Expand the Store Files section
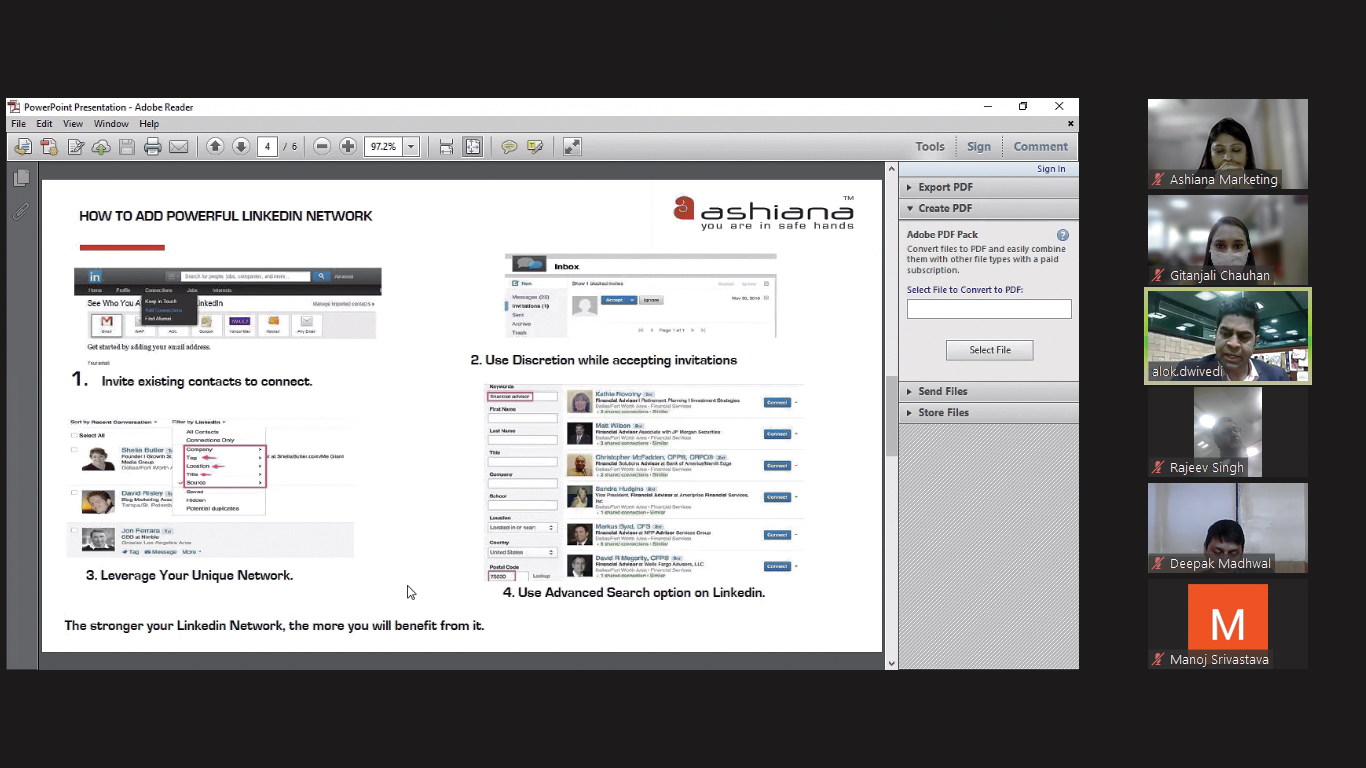The height and width of the screenshot is (768, 1366). [989, 412]
